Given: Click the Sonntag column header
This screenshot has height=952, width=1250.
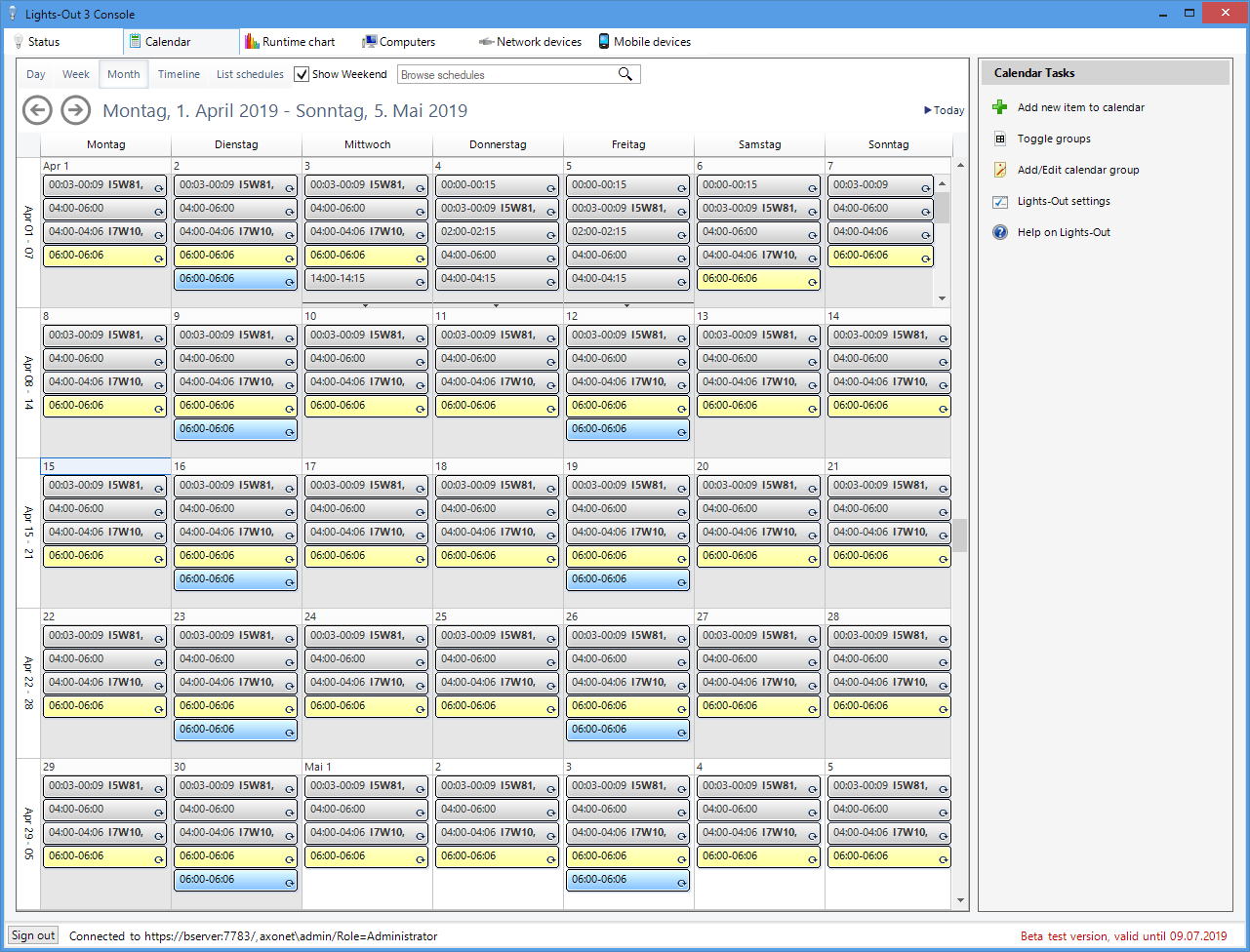Looking at the screenshot, I should pos(889,144).
